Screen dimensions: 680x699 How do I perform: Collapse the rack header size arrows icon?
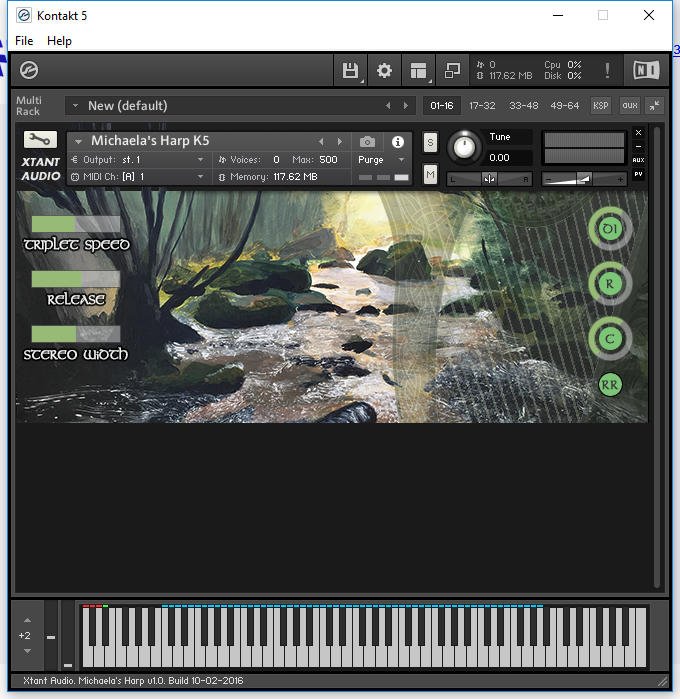tap(655, 106)
